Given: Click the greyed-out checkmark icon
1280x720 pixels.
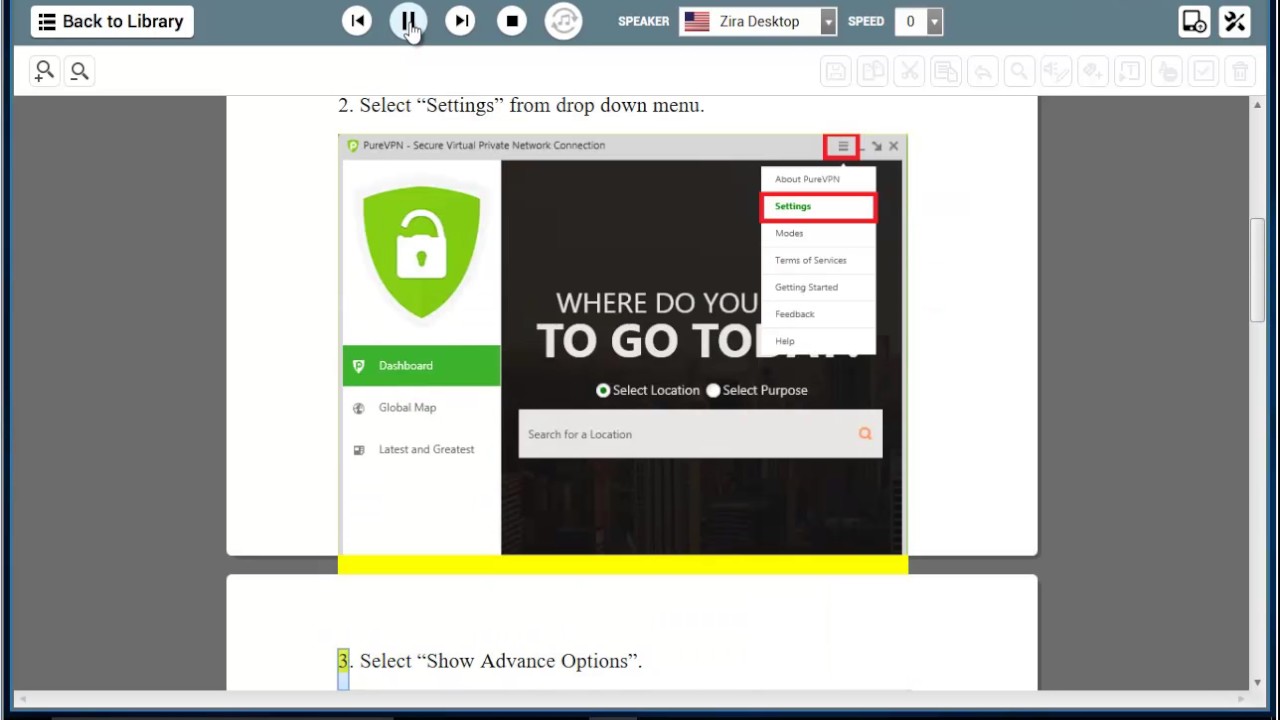Looking at the screenshot, I should point(1203,71).
